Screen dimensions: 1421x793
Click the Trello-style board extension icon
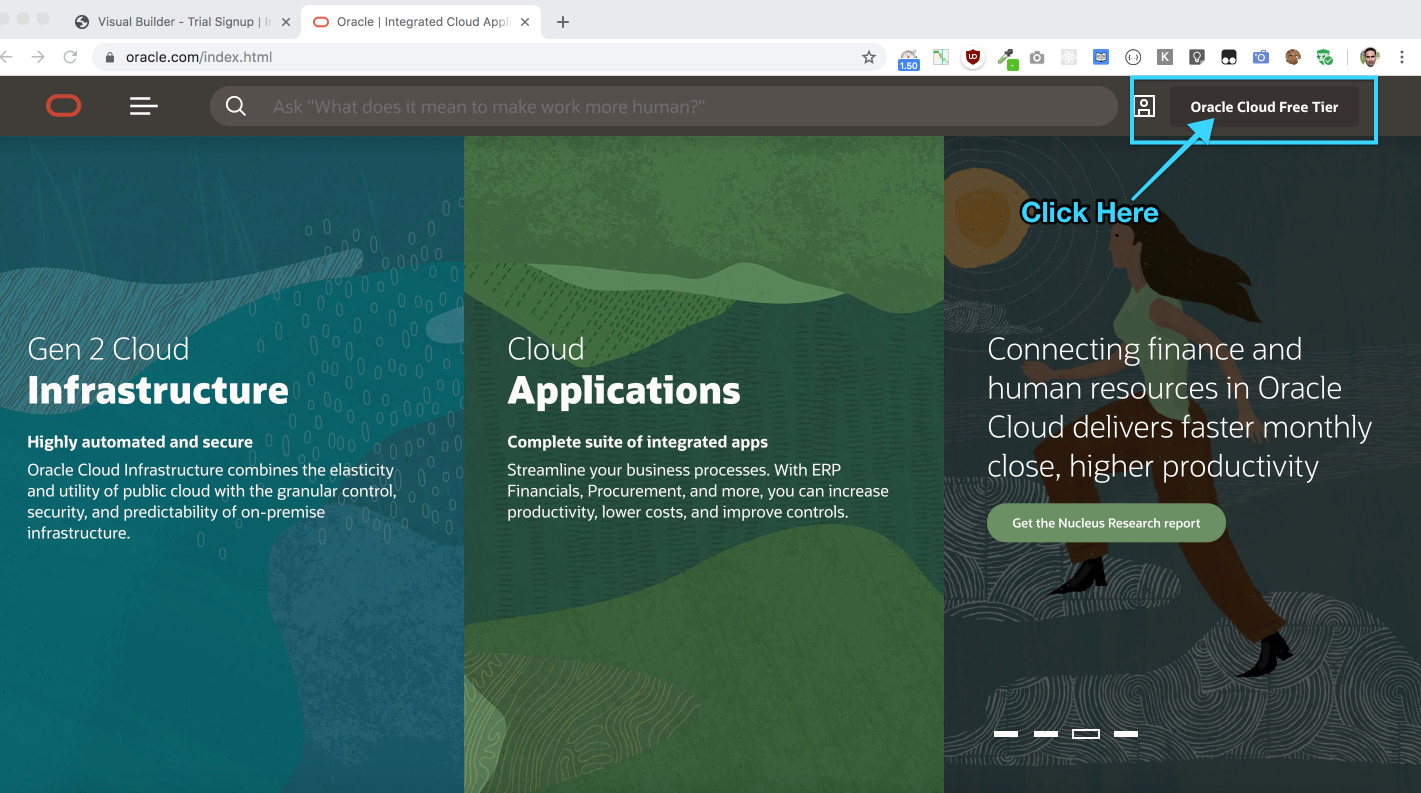(941, 58)
